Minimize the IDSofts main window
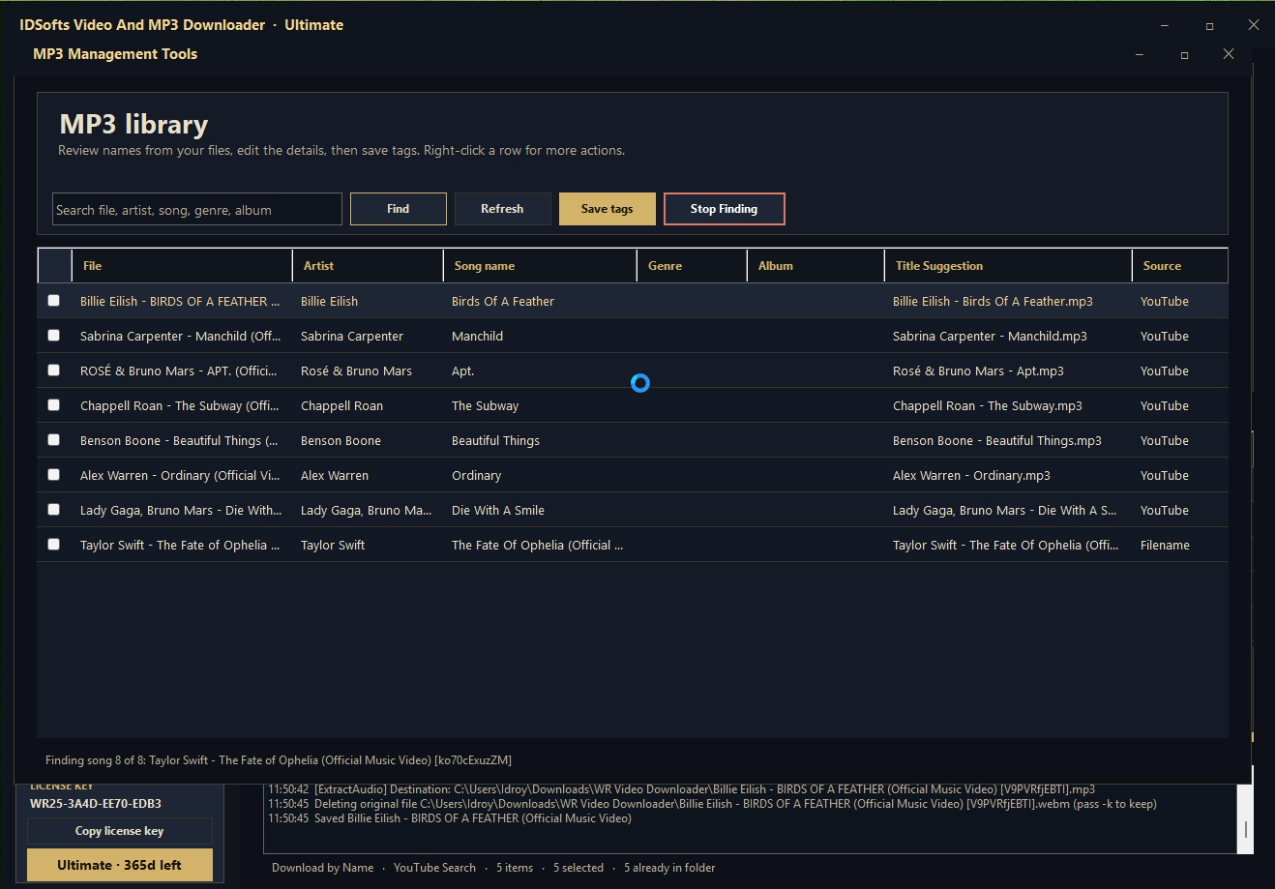The width and height of the screenshot is (1275, 889). (x=1165, y=25)
